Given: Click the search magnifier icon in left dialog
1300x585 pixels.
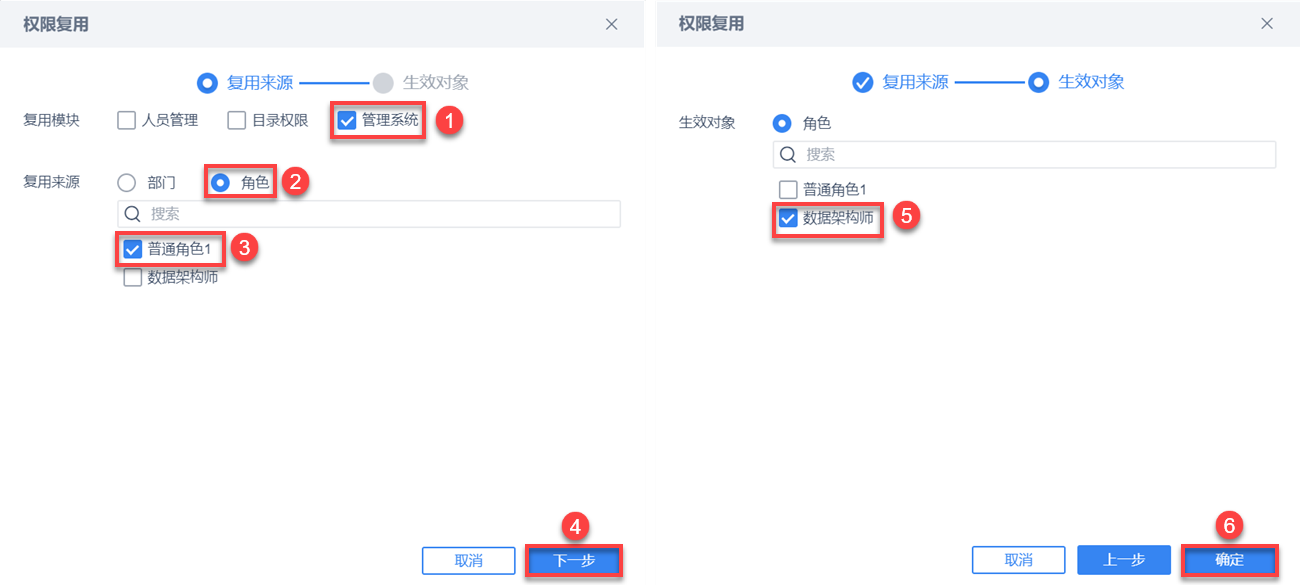Looking at the screenshot, I should pos(132,214).
